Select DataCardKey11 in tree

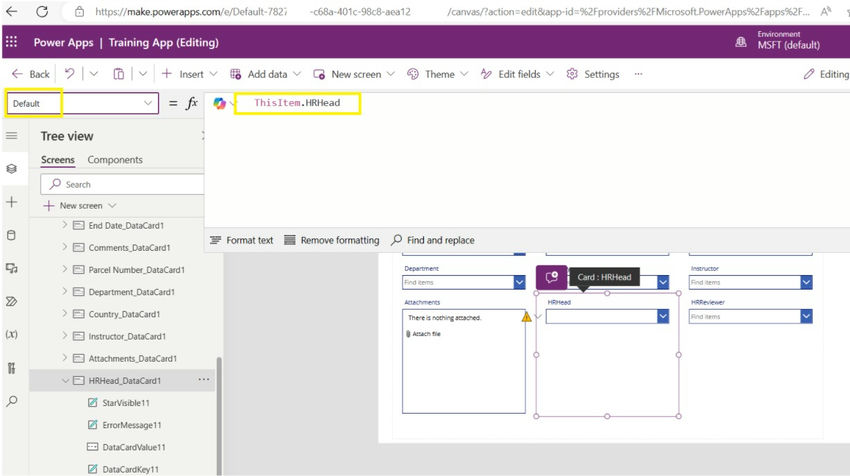click(x=131, y=469)
